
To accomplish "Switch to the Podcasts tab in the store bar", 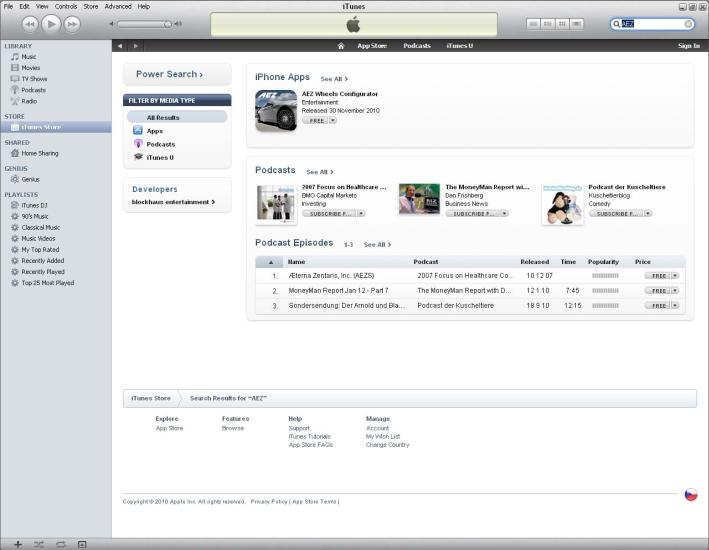I will tap(417, 46).
